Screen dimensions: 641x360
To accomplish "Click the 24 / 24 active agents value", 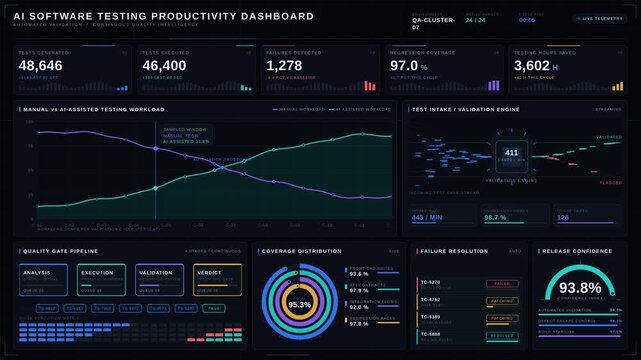I will tap(475, 20).
